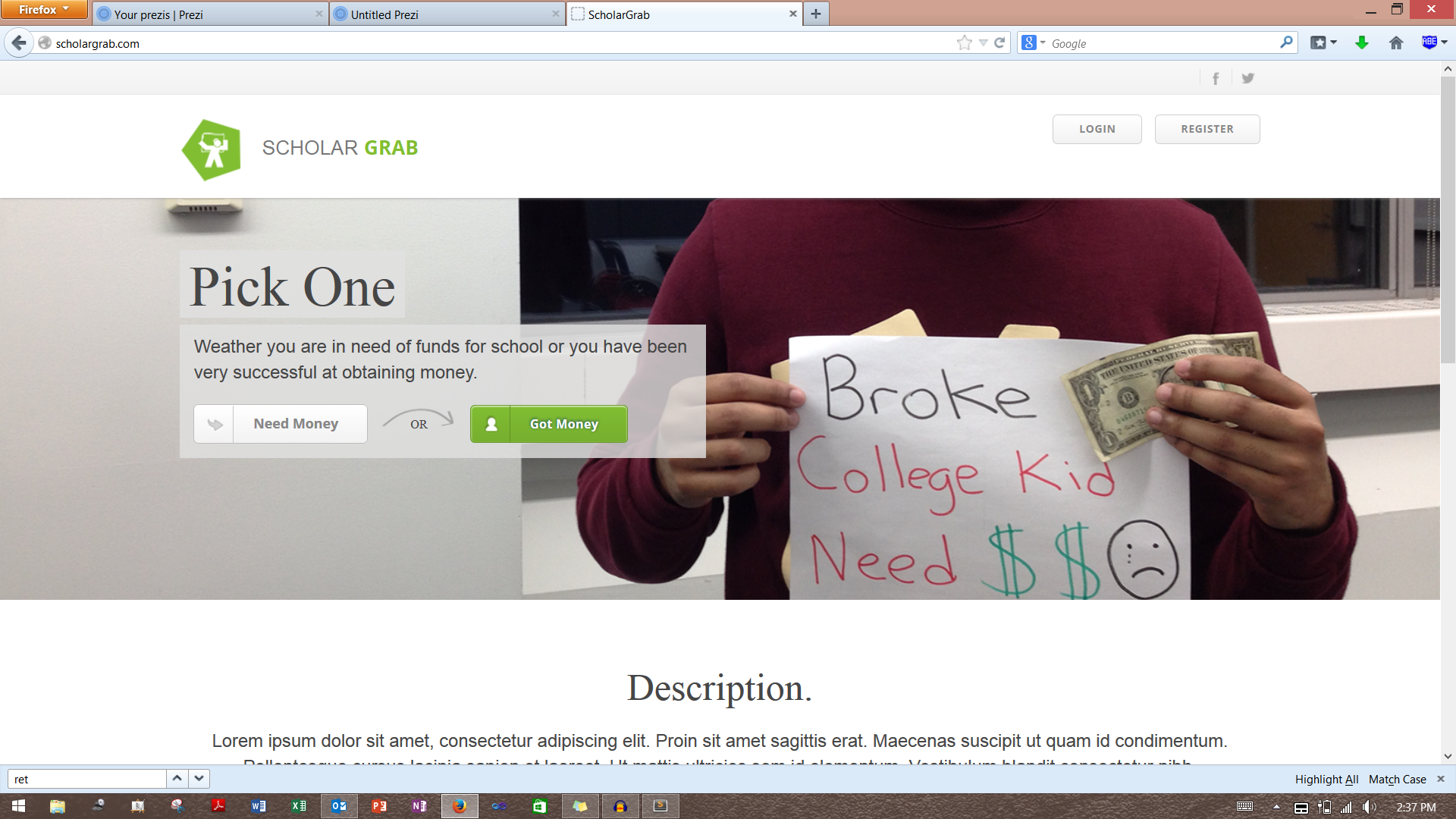Click the search magnifier icon
The width and height of the screenshot is (1456, 819).
1286,43
